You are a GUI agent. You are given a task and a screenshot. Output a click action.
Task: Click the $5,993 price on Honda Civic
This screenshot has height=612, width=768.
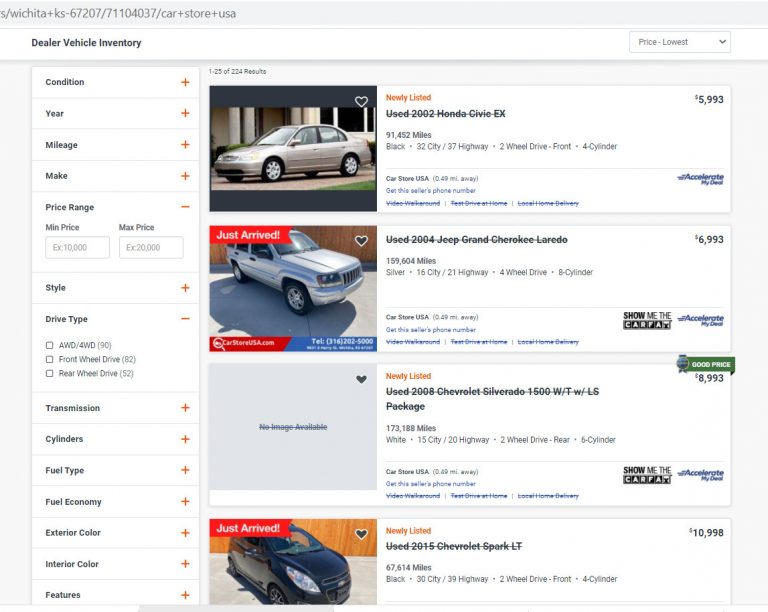point(709,99)
